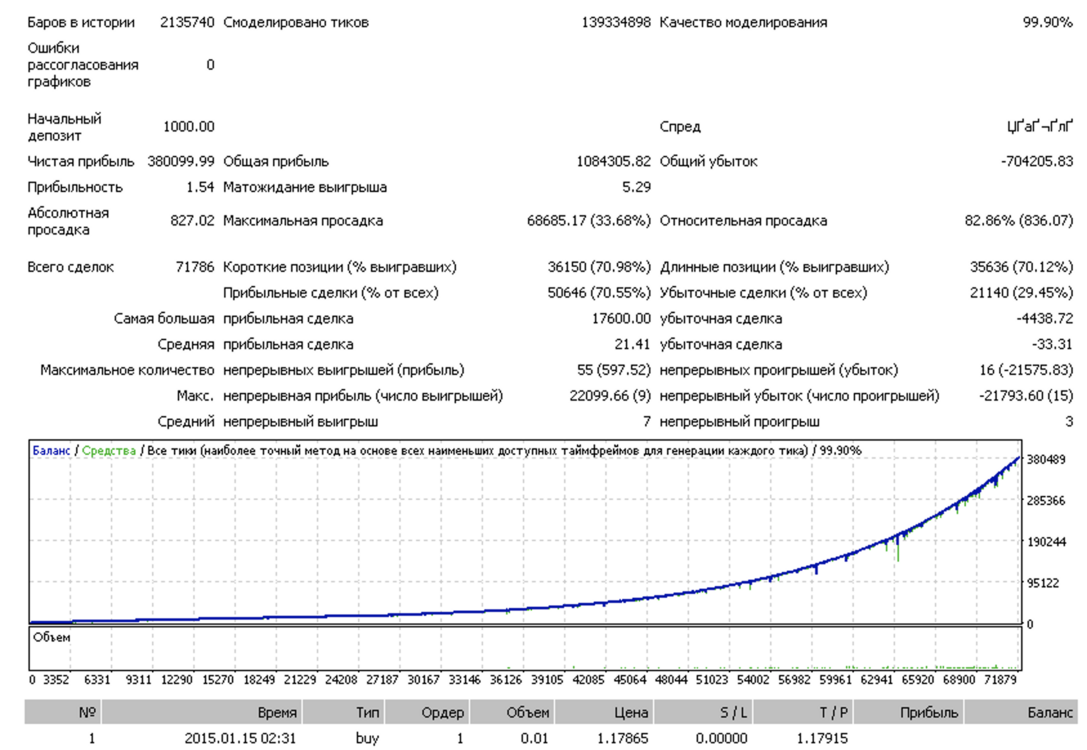
Task: Click the Смоделировано тиков value 139334898
Action: (616, 22)
